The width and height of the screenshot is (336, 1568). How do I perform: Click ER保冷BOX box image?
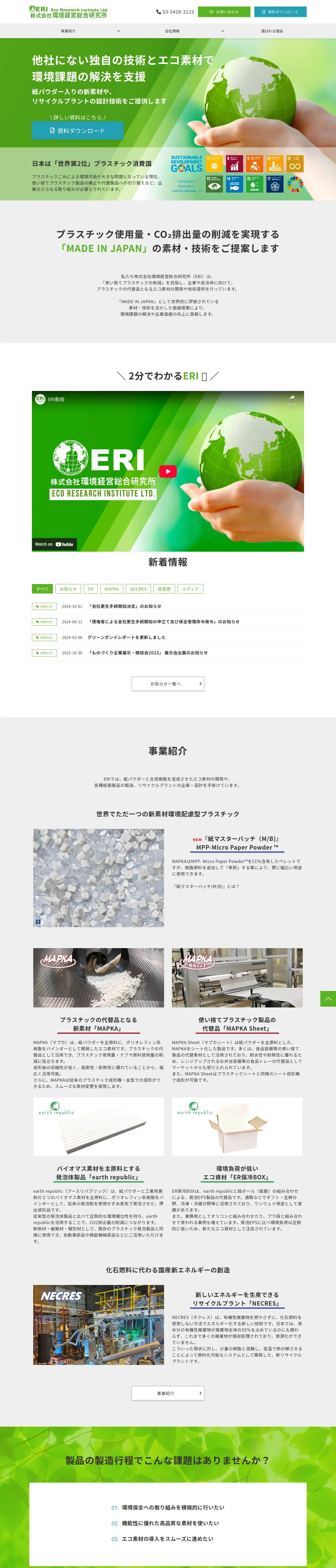237,1126
